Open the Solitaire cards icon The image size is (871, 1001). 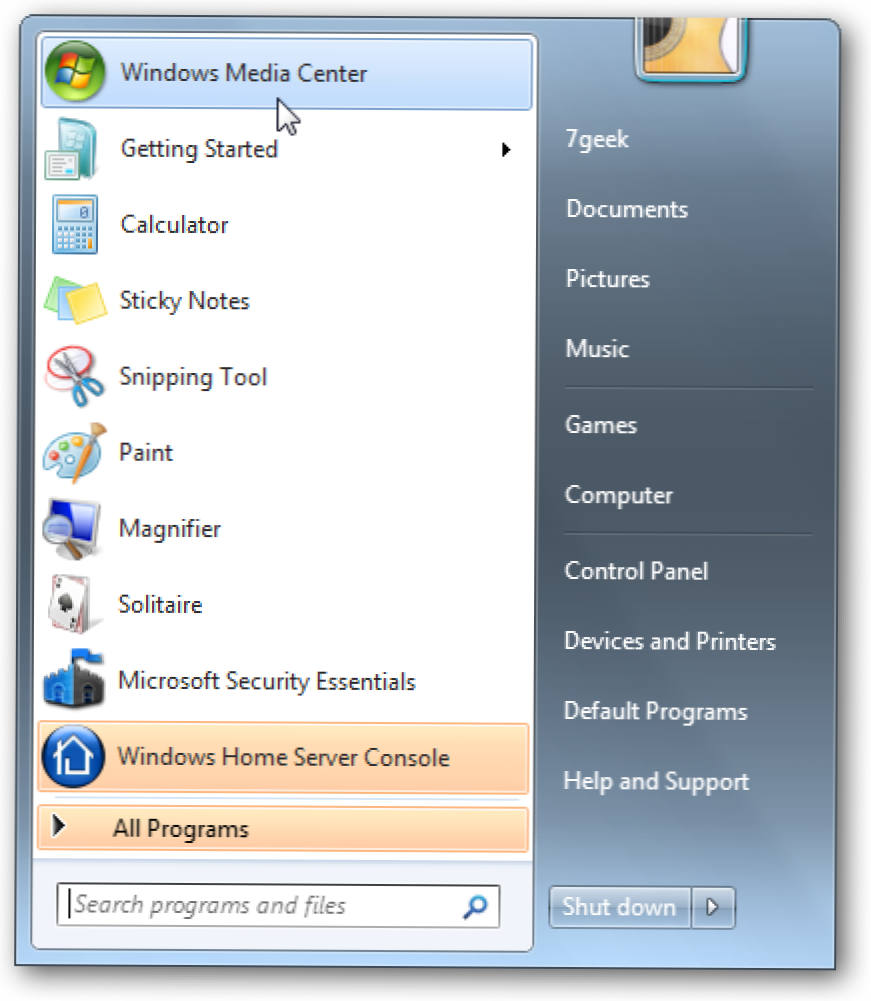point(70,604)
